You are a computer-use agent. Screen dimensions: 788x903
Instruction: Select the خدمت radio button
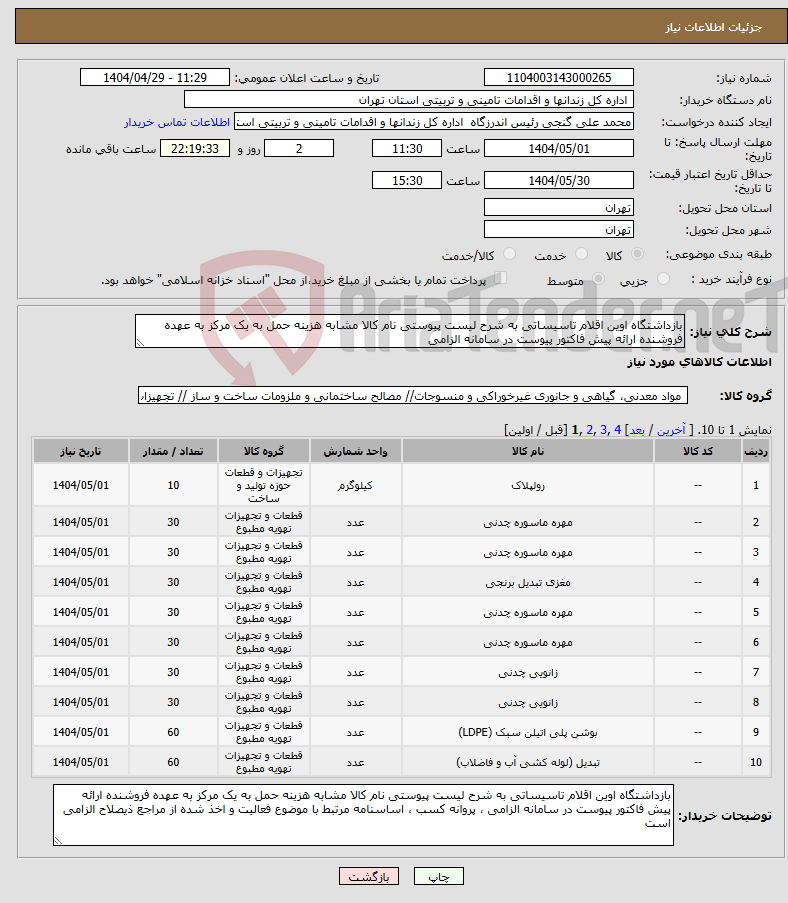click(582, 254)
